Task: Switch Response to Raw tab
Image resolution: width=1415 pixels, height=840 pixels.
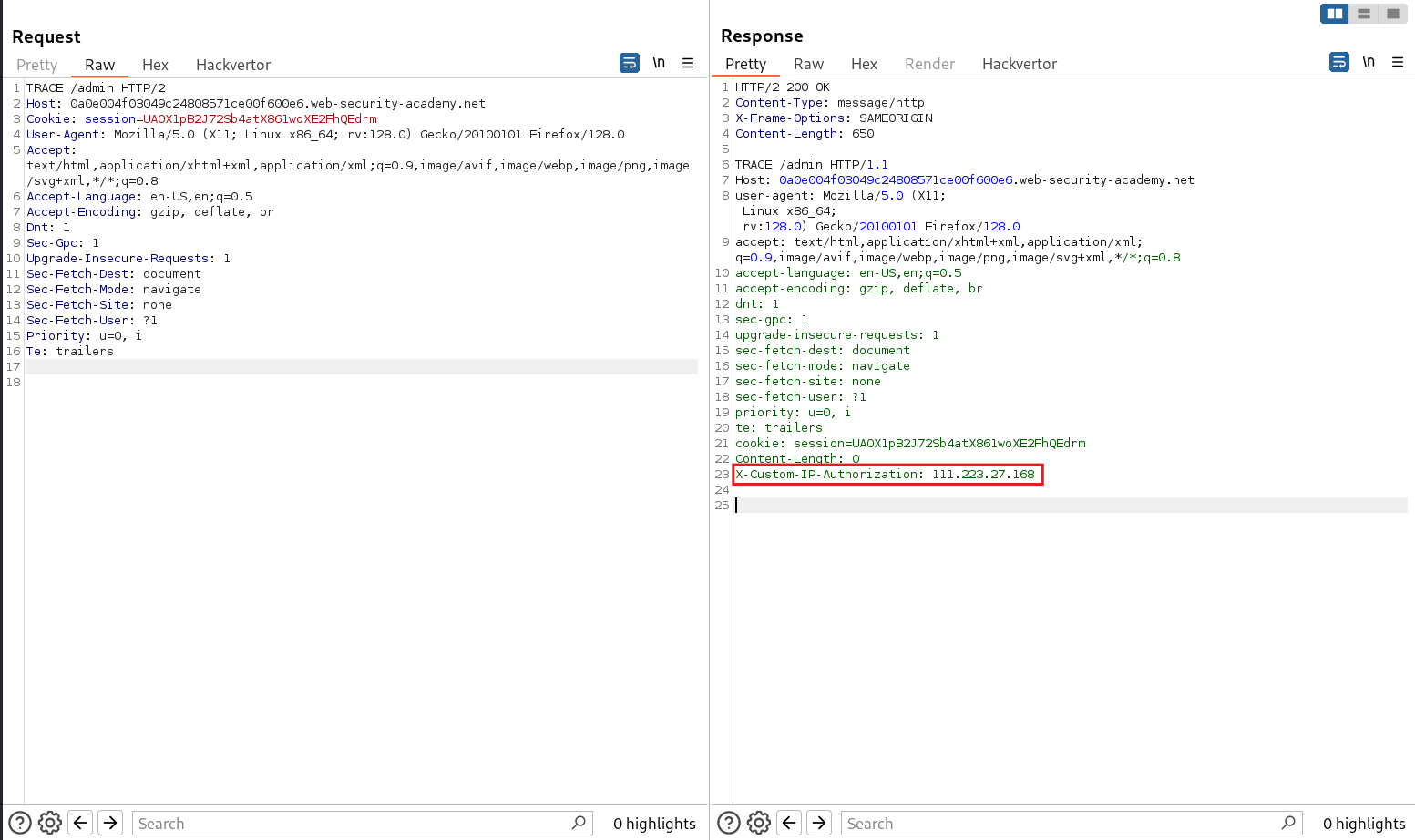Action: [x=808, y=64]
